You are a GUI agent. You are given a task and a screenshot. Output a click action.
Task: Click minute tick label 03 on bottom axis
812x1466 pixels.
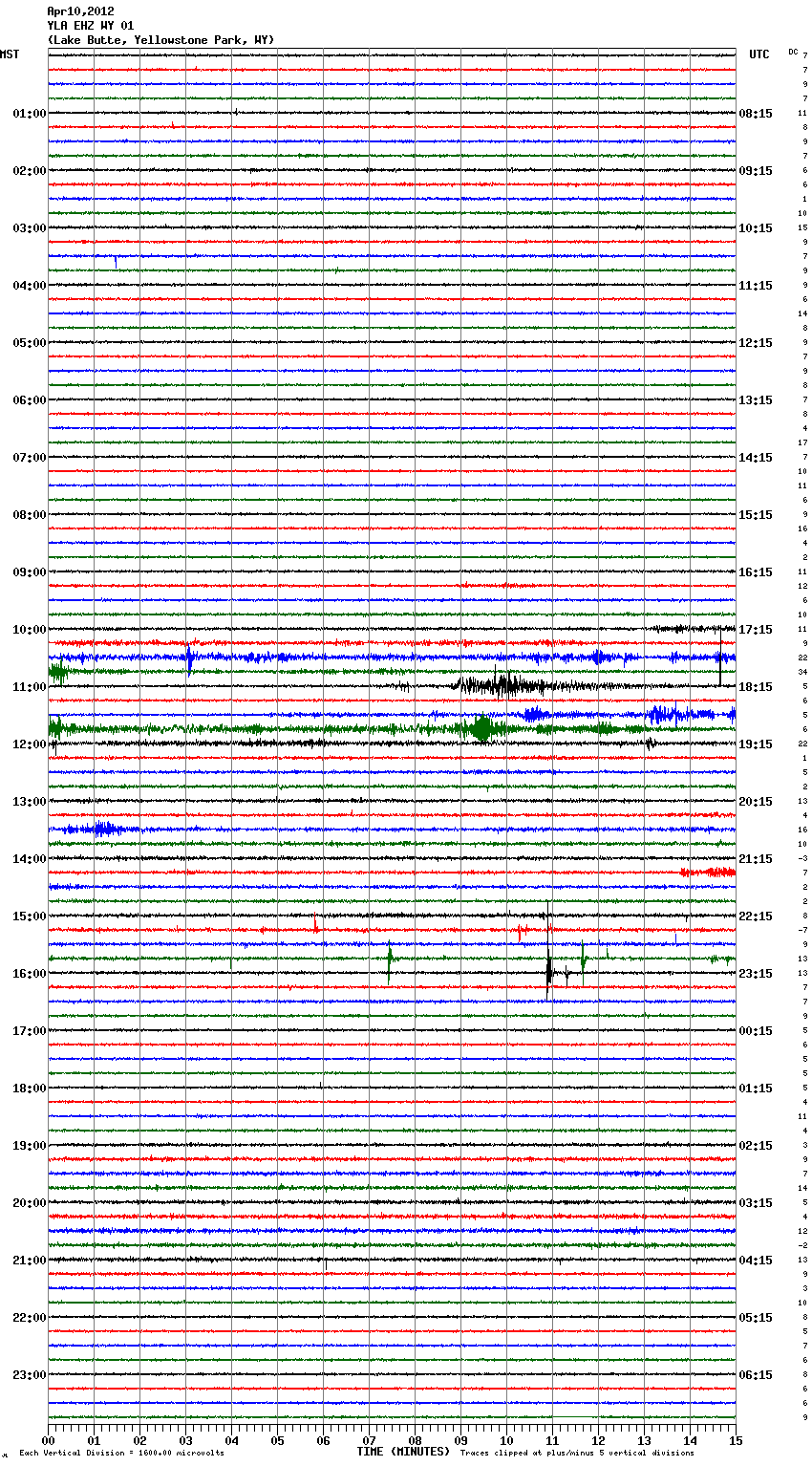click(x=186, y=1440)
